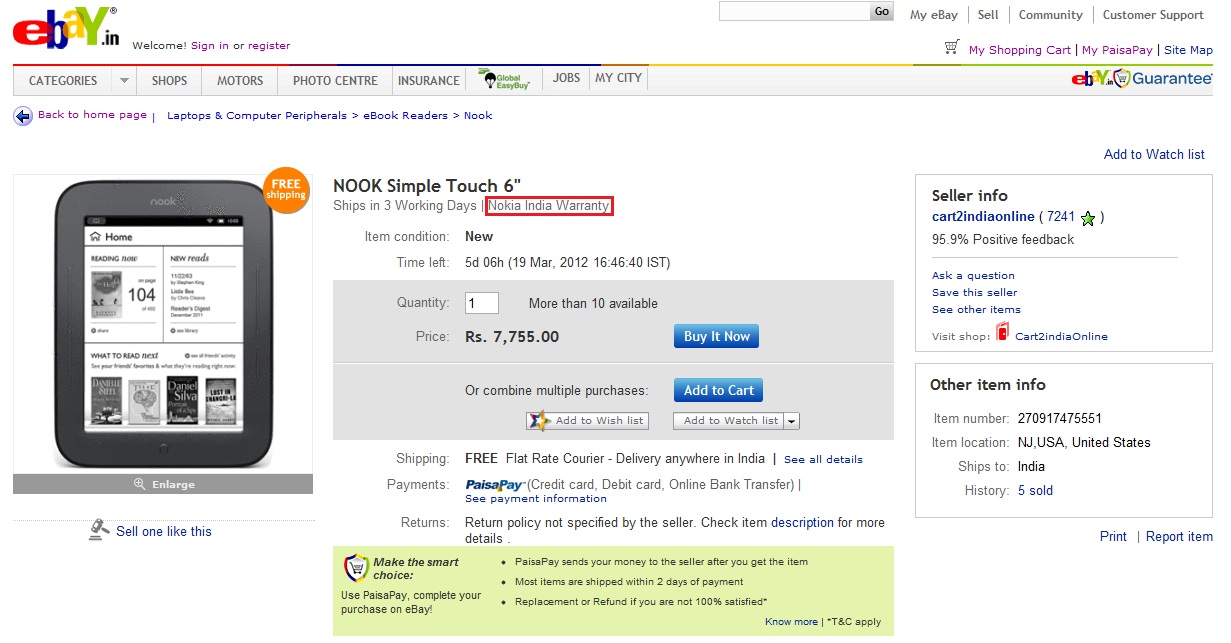
Task: Open the register link
Action: pos(269,45)
